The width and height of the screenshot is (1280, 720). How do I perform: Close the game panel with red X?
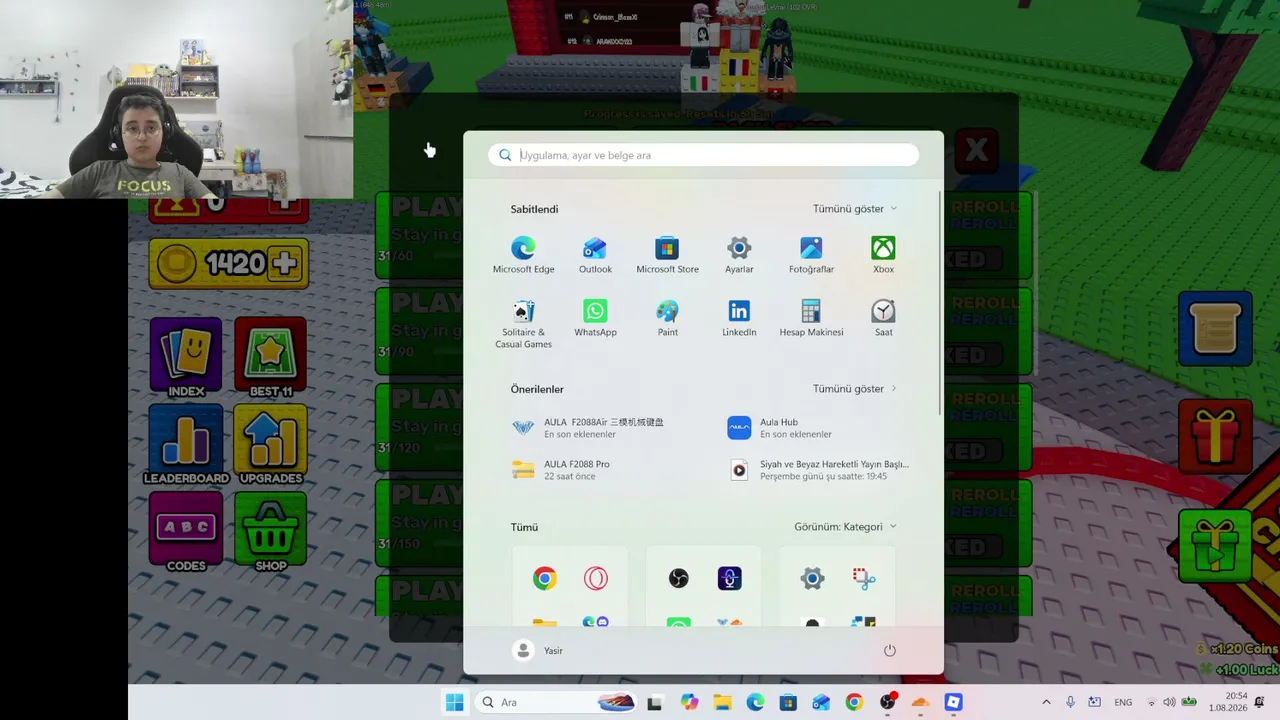point(976,151)
